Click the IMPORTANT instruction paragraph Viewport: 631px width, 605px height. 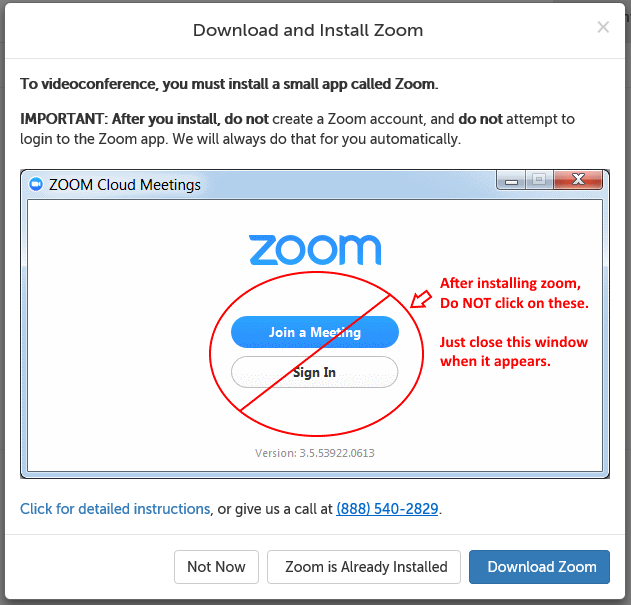(x=297, y=129)
